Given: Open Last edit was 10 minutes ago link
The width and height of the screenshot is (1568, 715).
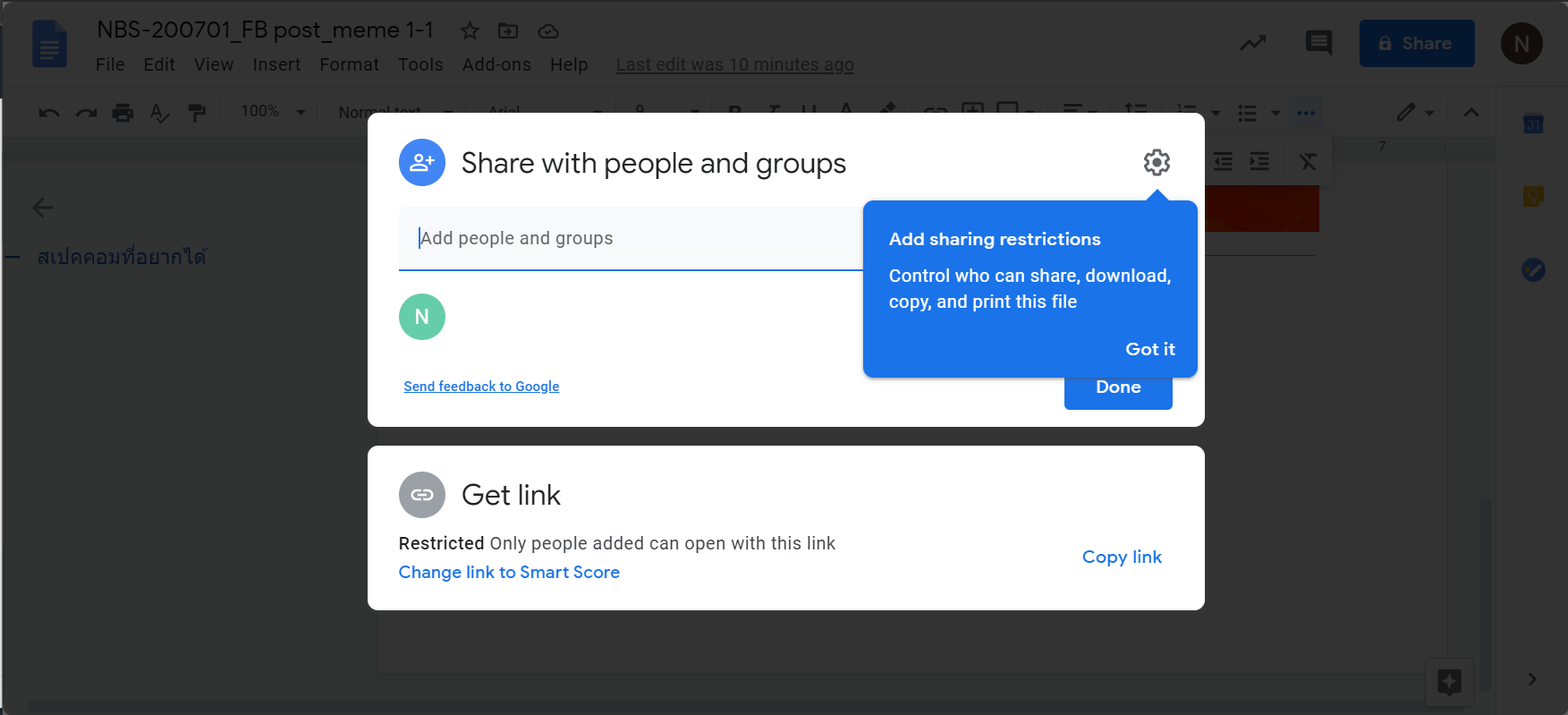Looking at the screenshot, I should pos(734,64).
